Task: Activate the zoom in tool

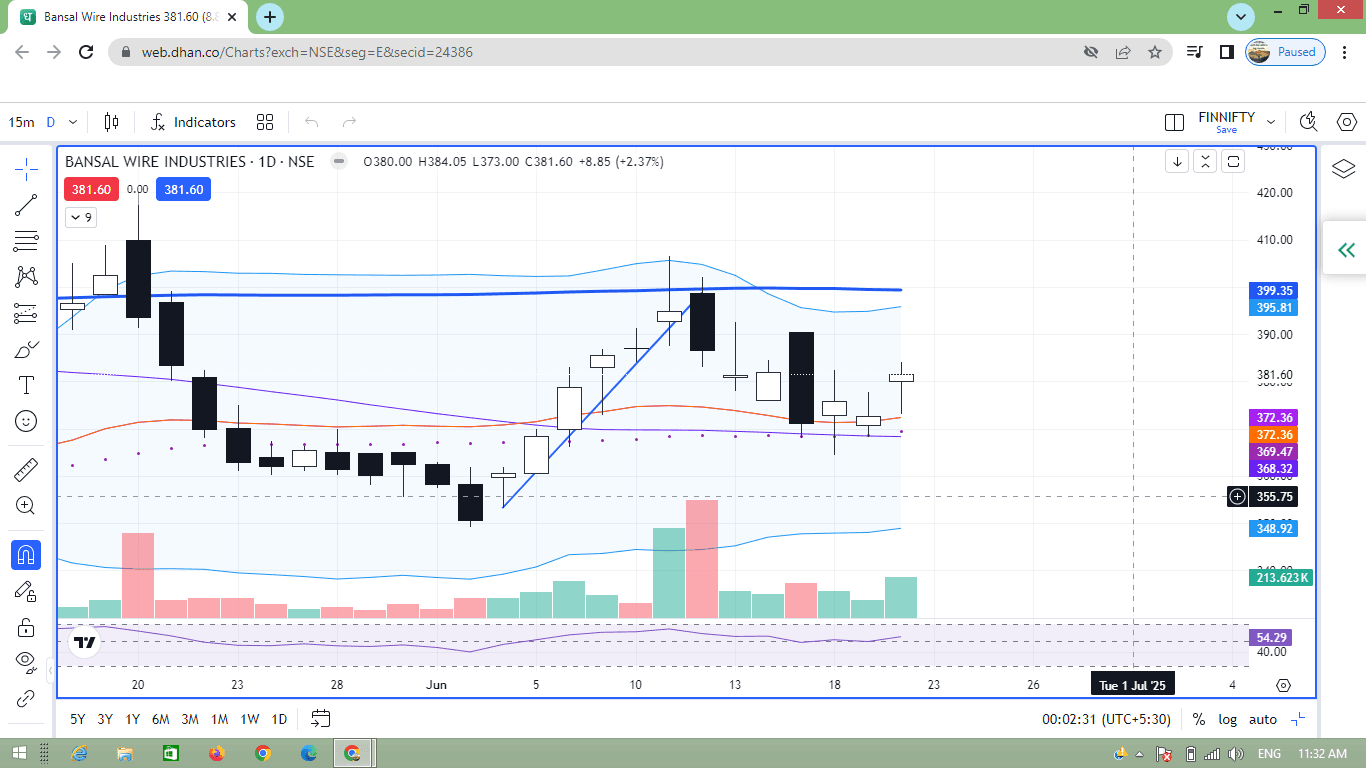Action: [x=26, y=506]
